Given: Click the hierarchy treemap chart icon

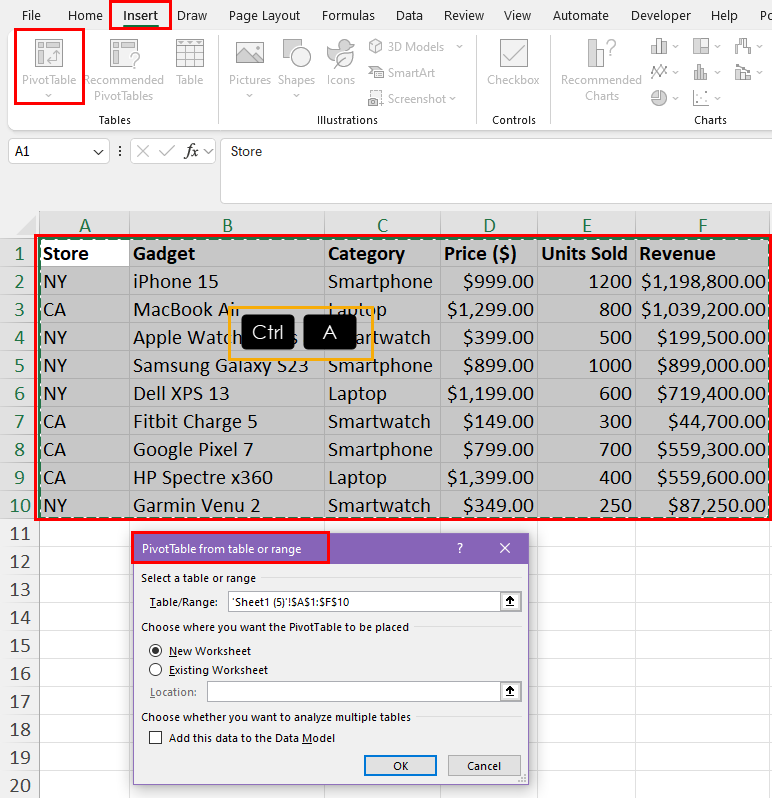Looking at the screenshot, I should 701,46.
